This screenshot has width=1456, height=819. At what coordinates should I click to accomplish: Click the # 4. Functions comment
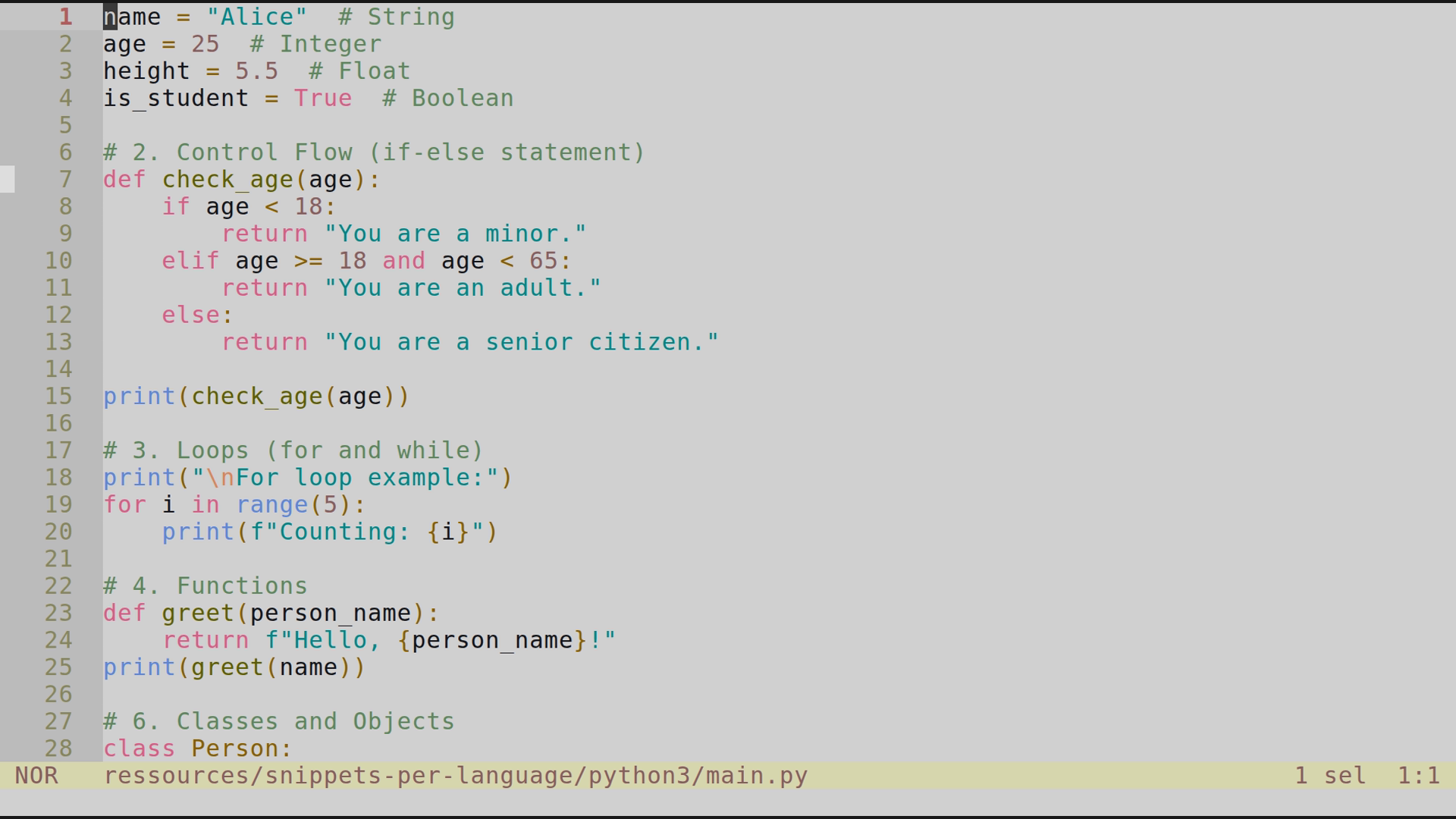point(205,585)
